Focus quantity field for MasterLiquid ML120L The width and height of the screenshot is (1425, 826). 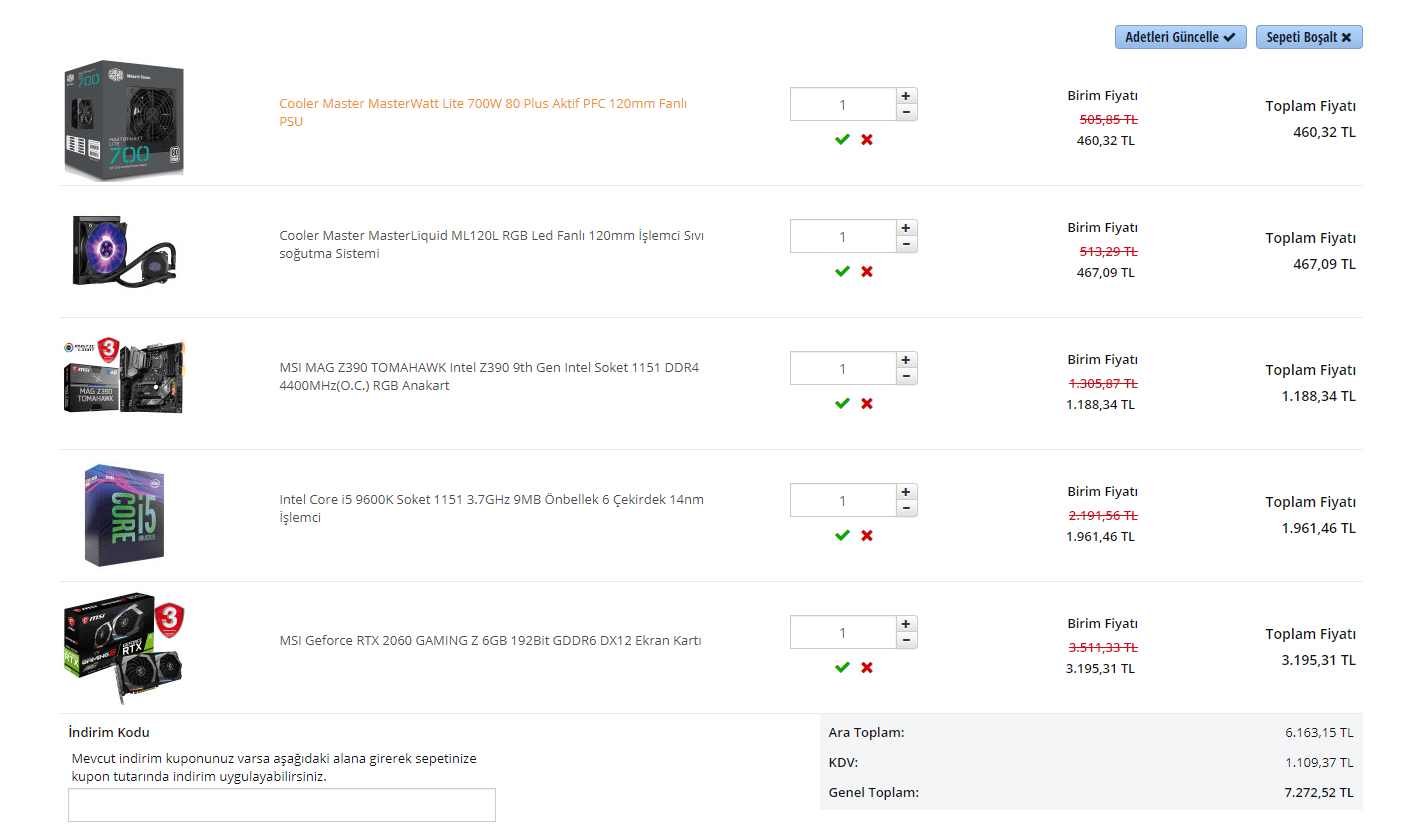click(842, 236)
